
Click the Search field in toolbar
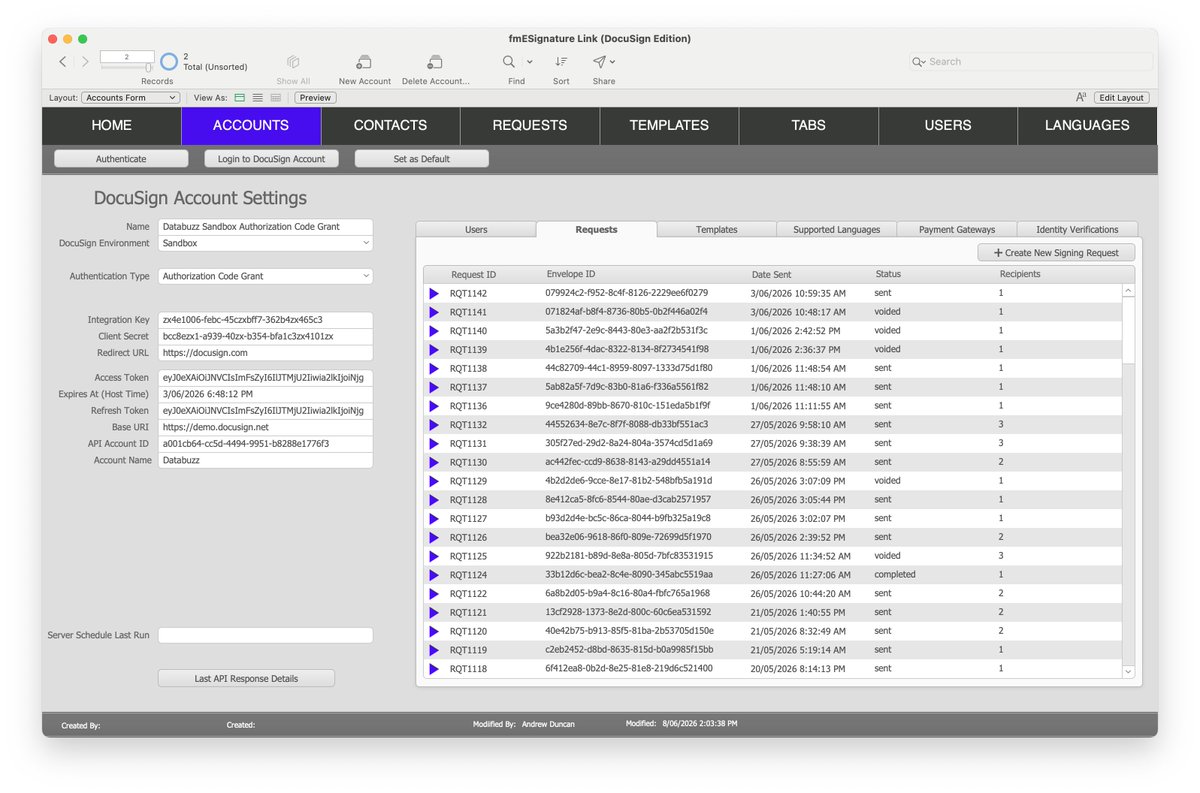(x=1030, y=62)
